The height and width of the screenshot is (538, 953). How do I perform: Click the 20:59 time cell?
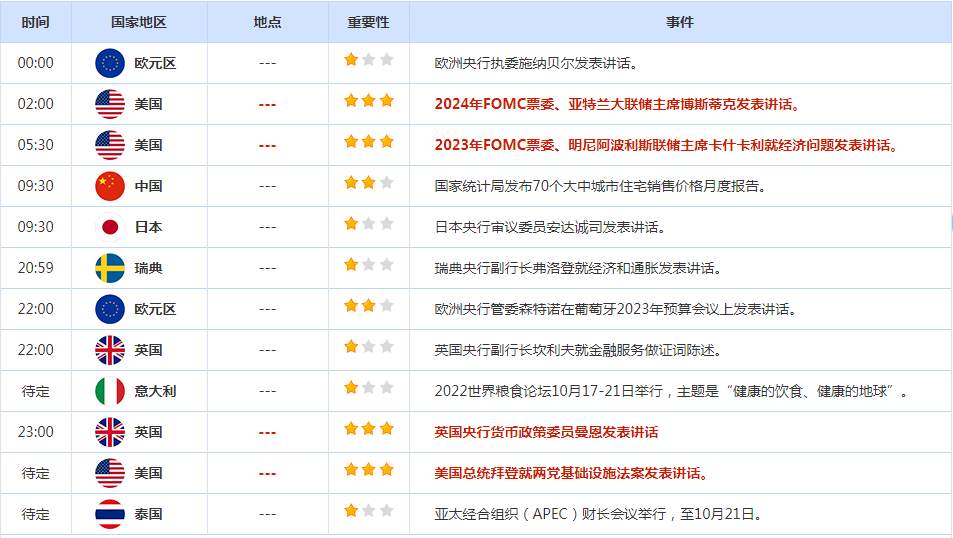coord(35,268)
